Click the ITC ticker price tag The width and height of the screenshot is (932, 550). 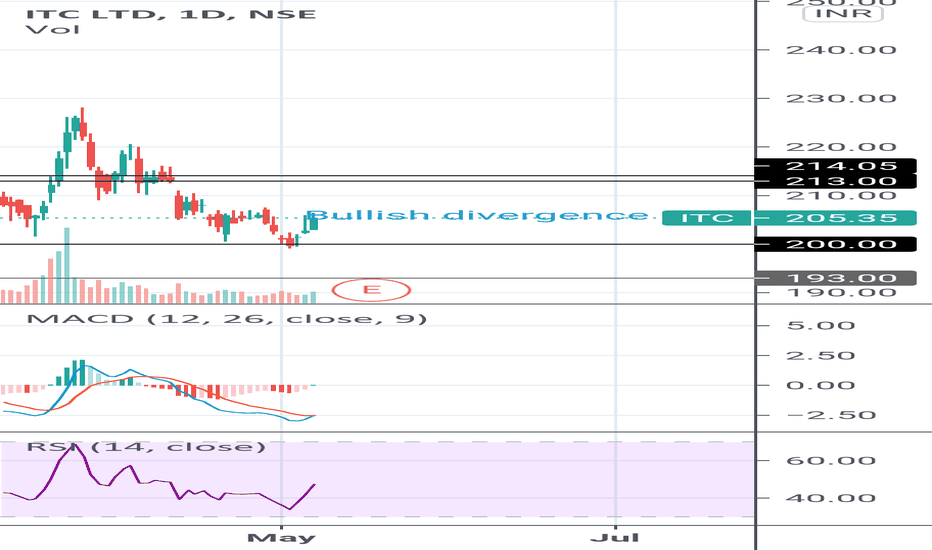(706, 218)
